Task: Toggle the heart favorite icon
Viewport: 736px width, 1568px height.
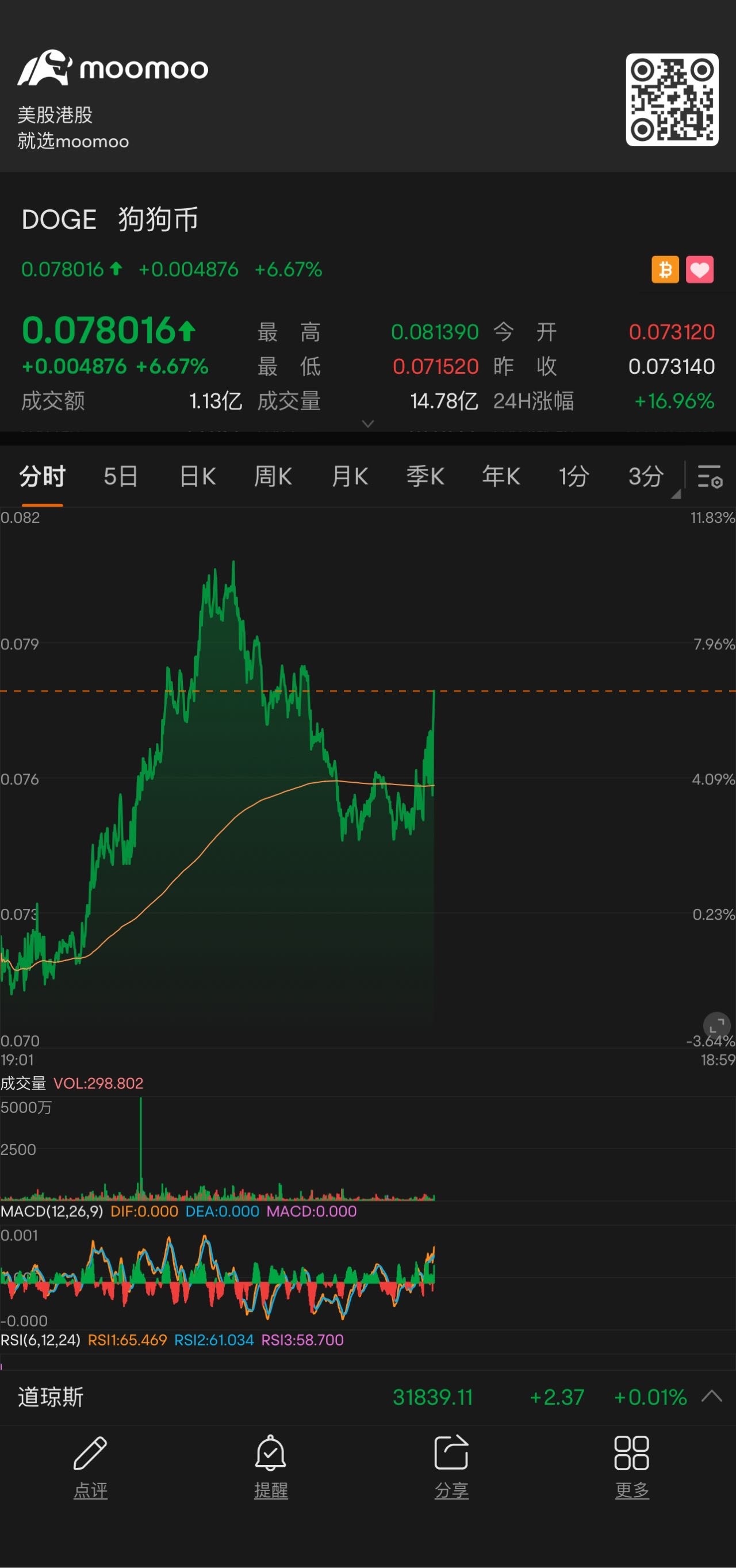Action: coord(700,269)
